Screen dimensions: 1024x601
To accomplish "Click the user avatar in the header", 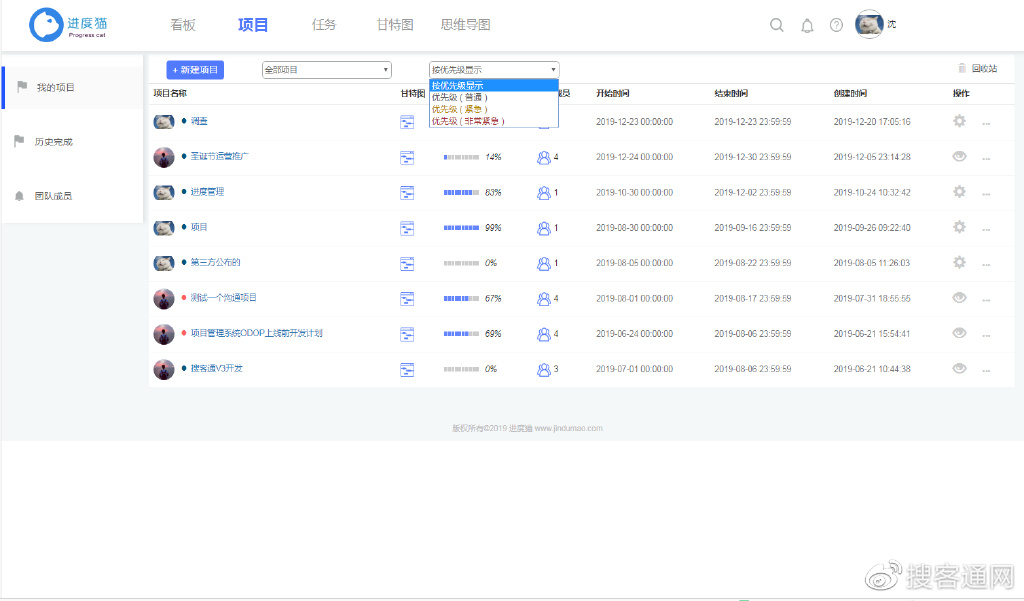I will (x=869, y=24).
